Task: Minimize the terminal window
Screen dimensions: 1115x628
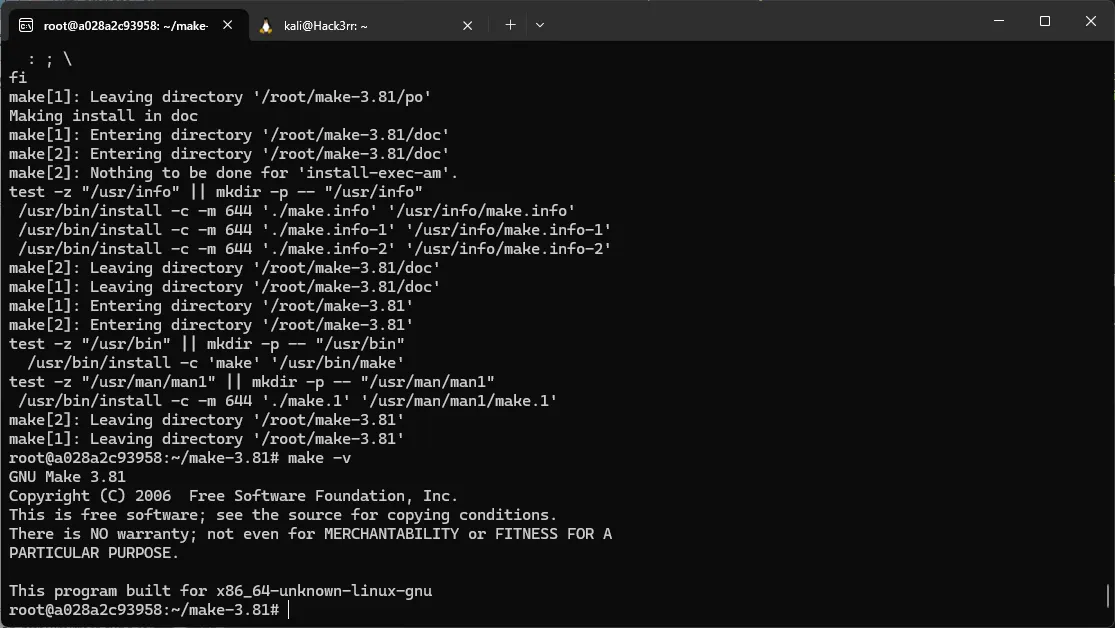Action: (998, 21)
